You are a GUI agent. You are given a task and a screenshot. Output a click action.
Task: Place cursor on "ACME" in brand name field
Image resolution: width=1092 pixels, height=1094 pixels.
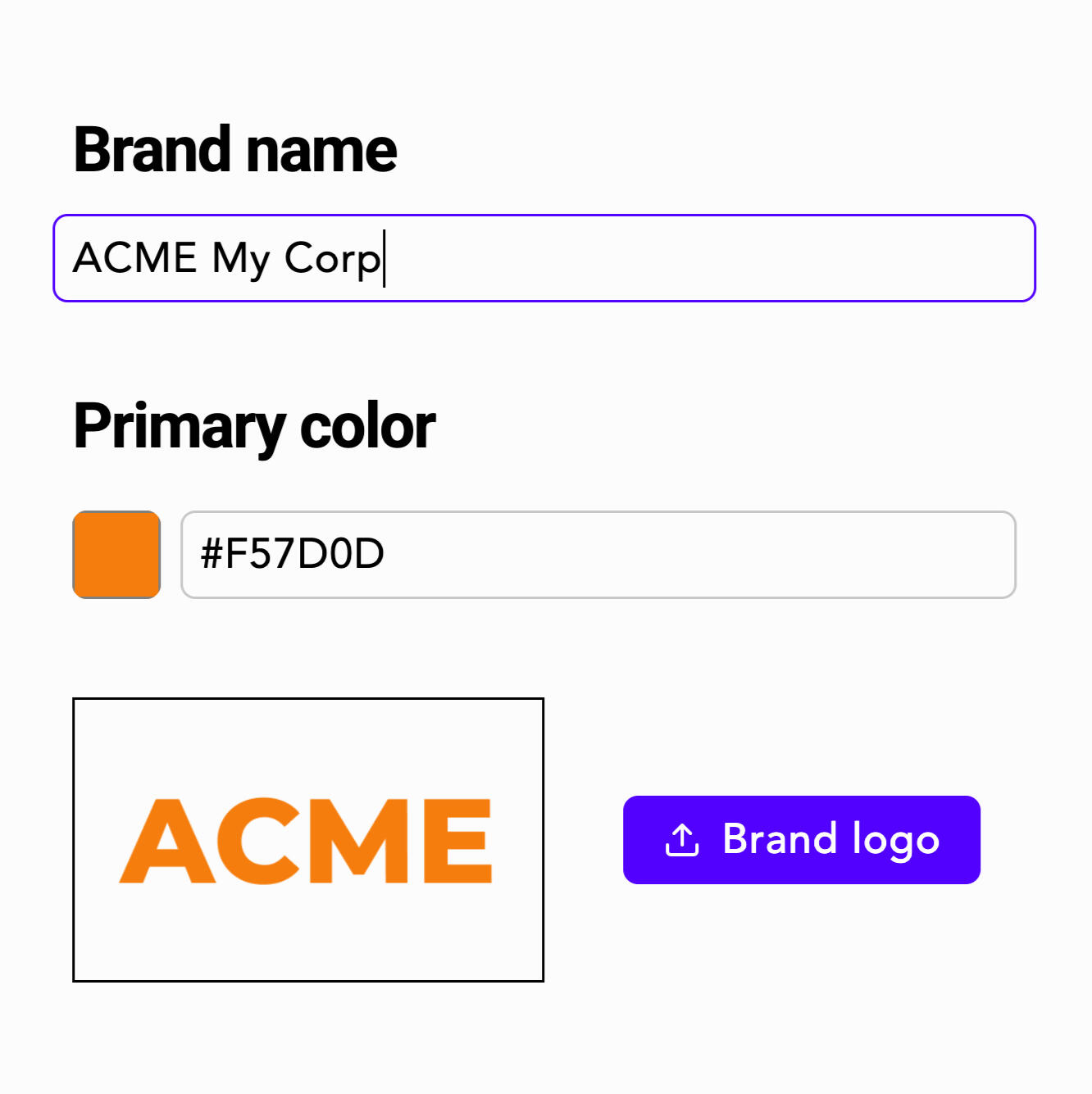(135, 258)
